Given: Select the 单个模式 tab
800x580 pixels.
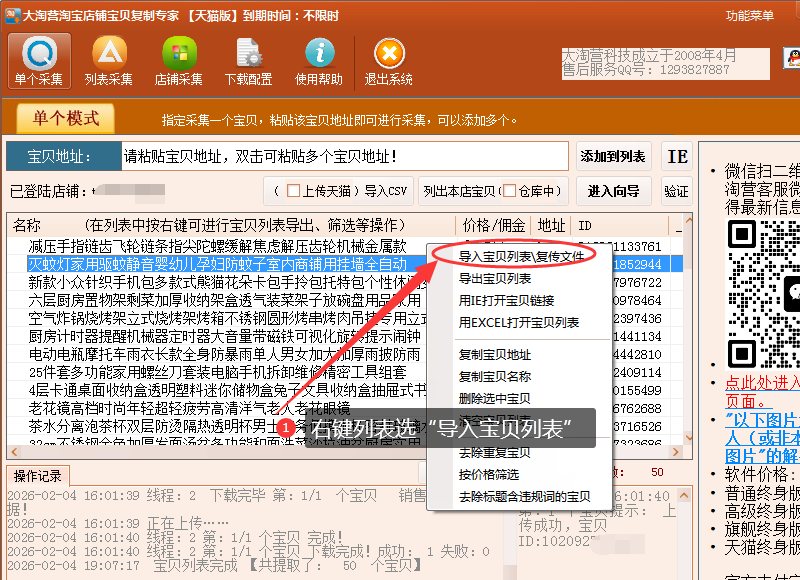Looking at the screenshot, I should tap(66, 118).
